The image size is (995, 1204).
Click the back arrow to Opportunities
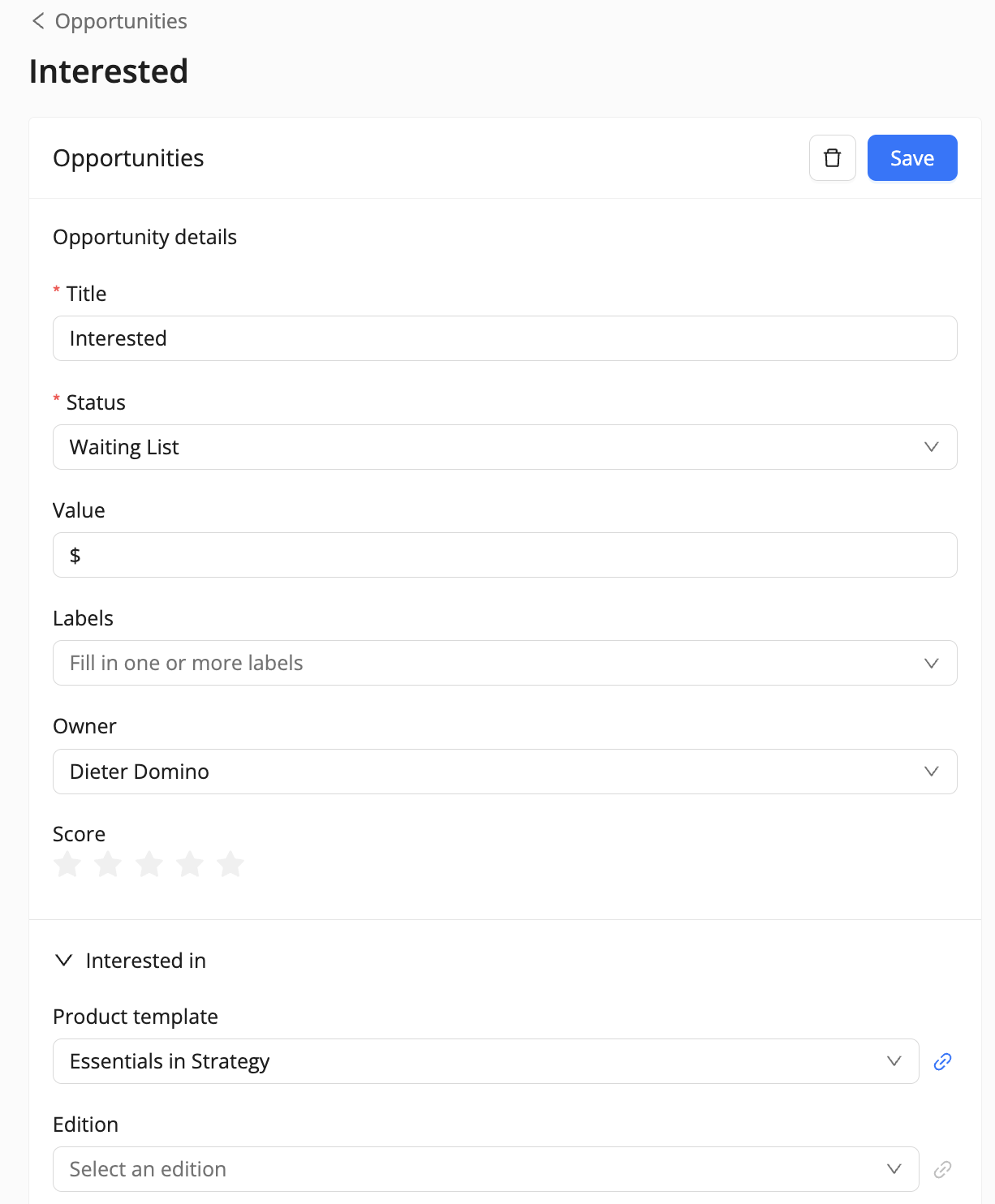coord(38,21)
